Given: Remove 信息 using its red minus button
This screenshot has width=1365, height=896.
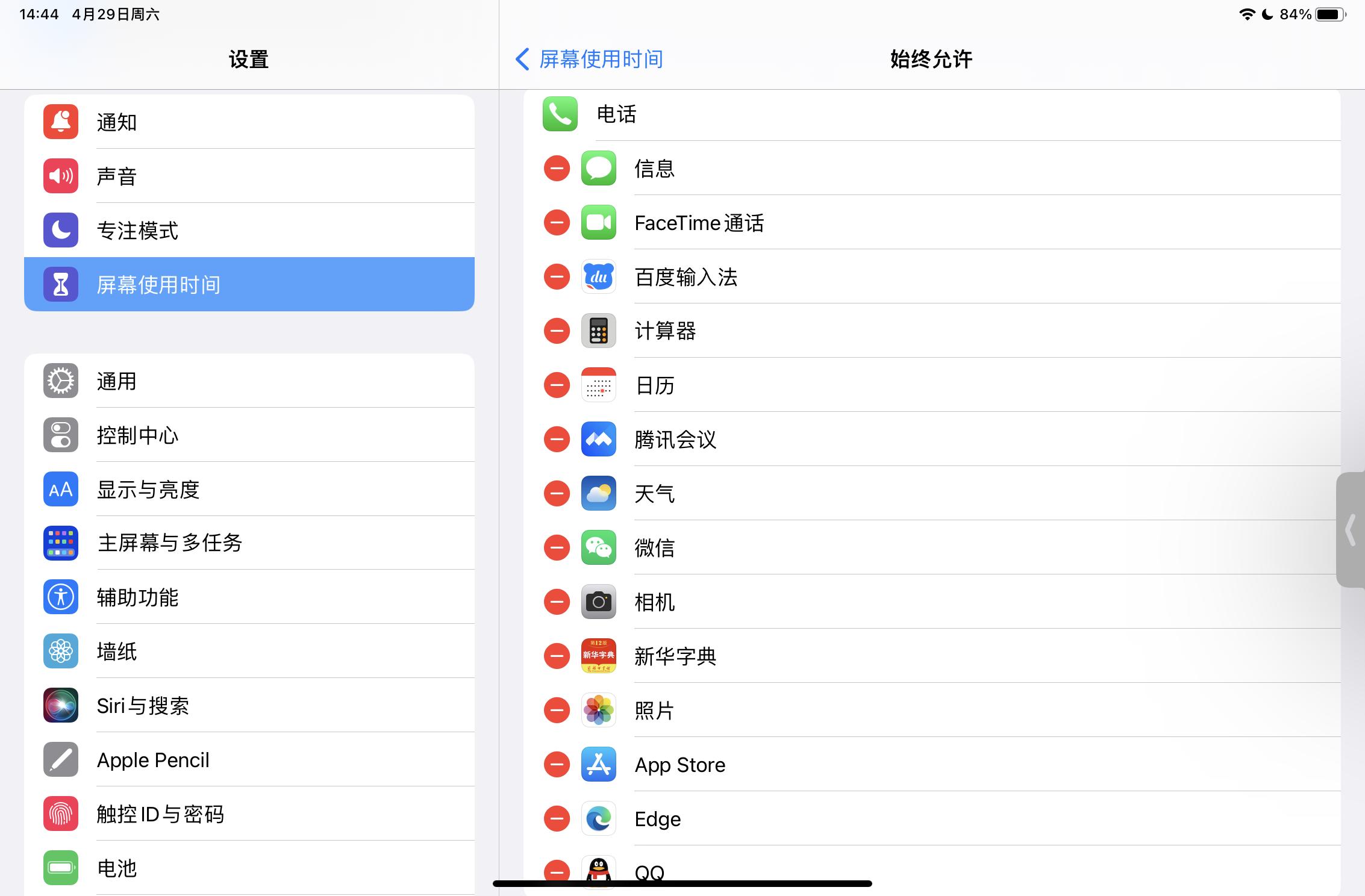Looking at the screenshot, I should tap(556, 168).
